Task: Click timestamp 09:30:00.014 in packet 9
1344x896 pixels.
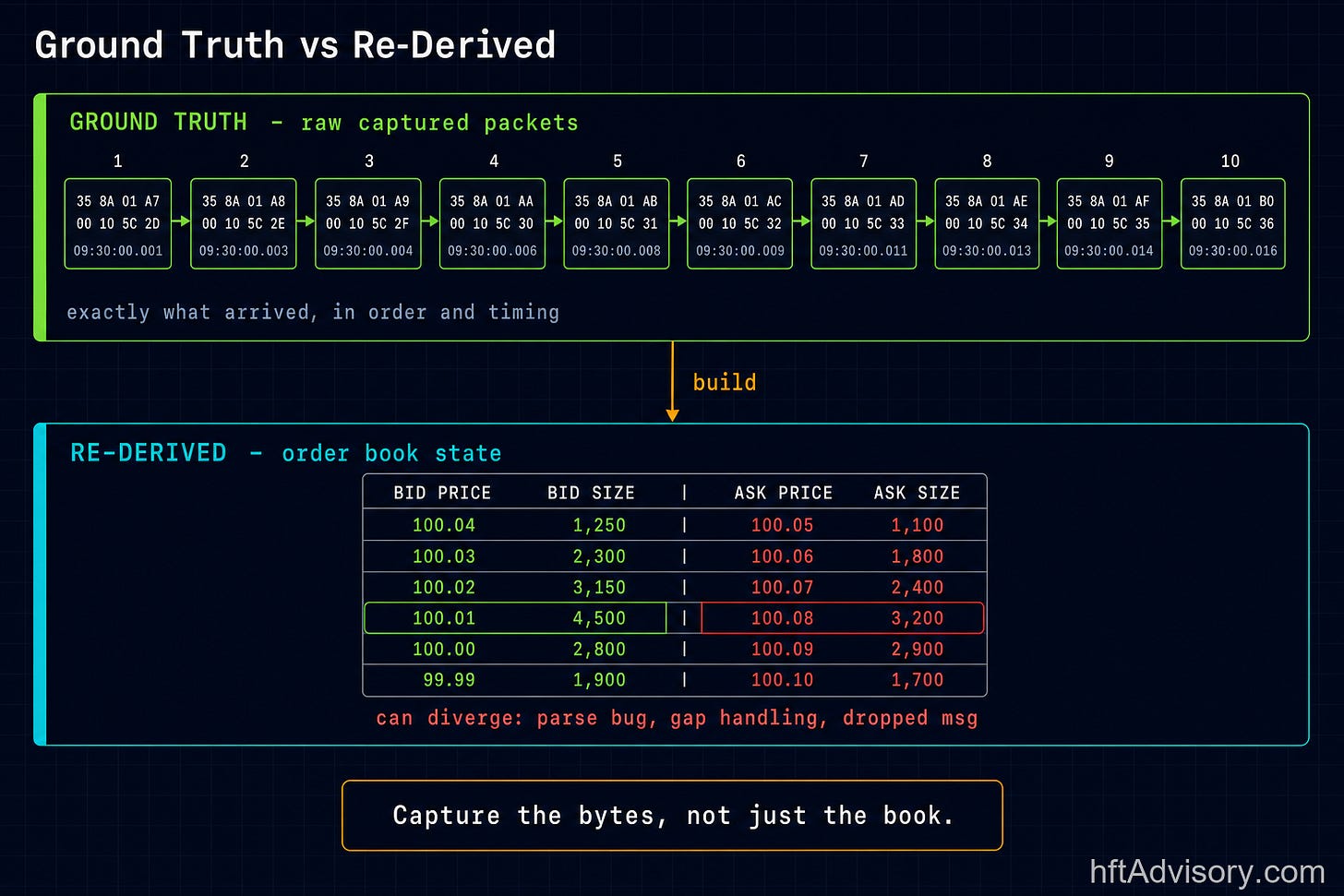Action: point(1109,251)
